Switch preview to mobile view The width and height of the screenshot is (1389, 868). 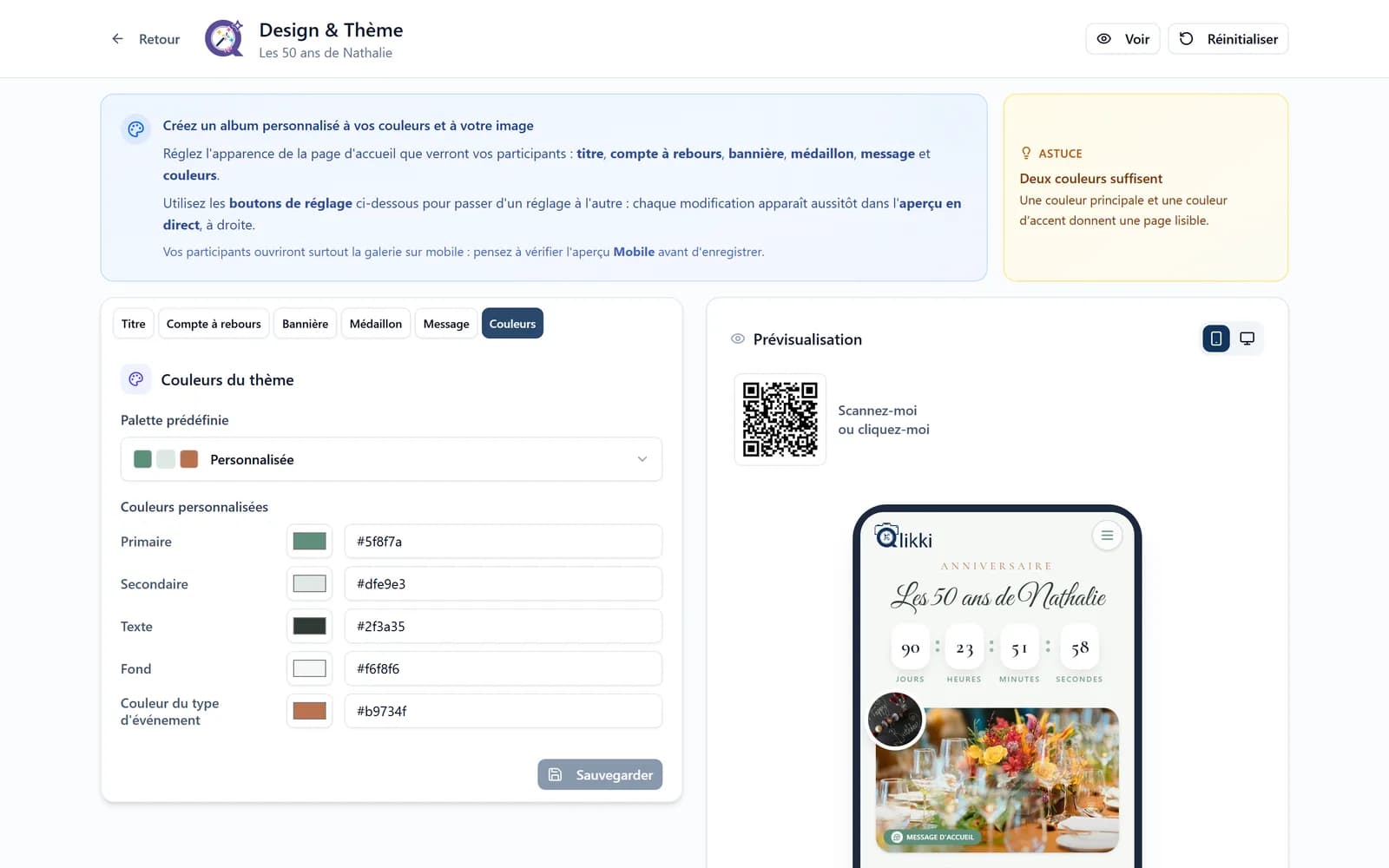[1216, 339]
